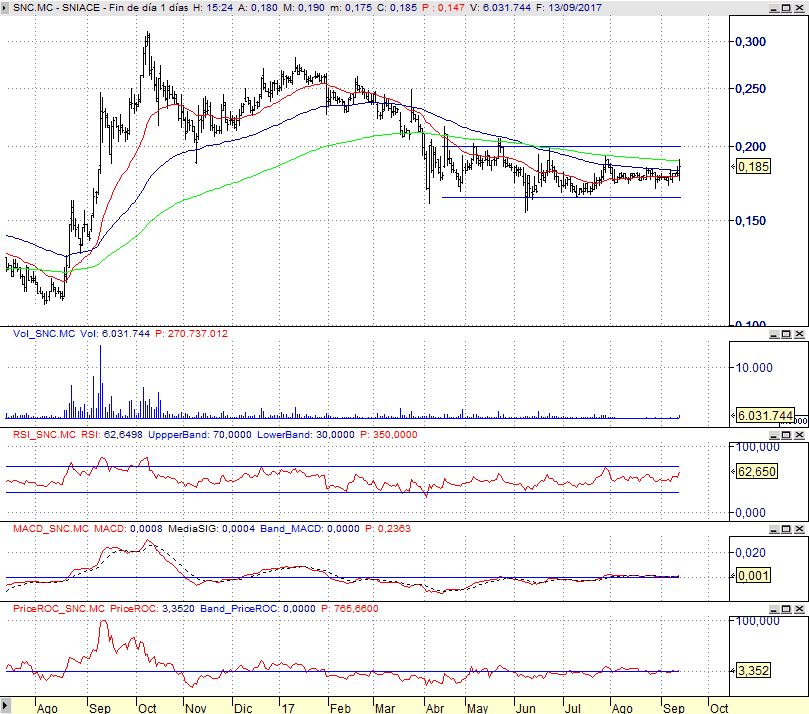Close the MACD_SNC.MC indicator pane
The image size is (809, 714).
click(800, 527)
